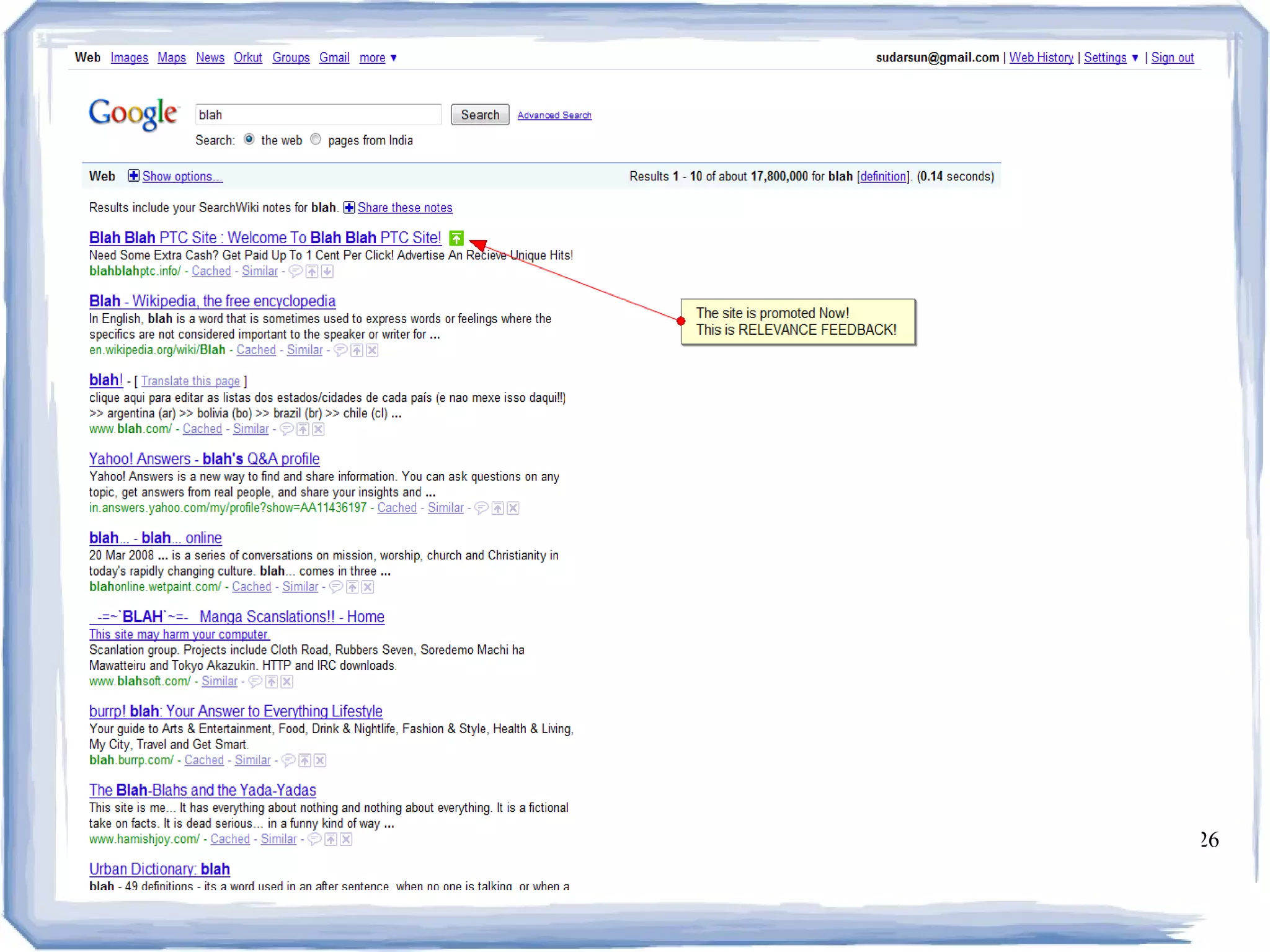Open the [definition] link for blah
The height and width of the screenshot is (952, 1270).
point(884,176)
